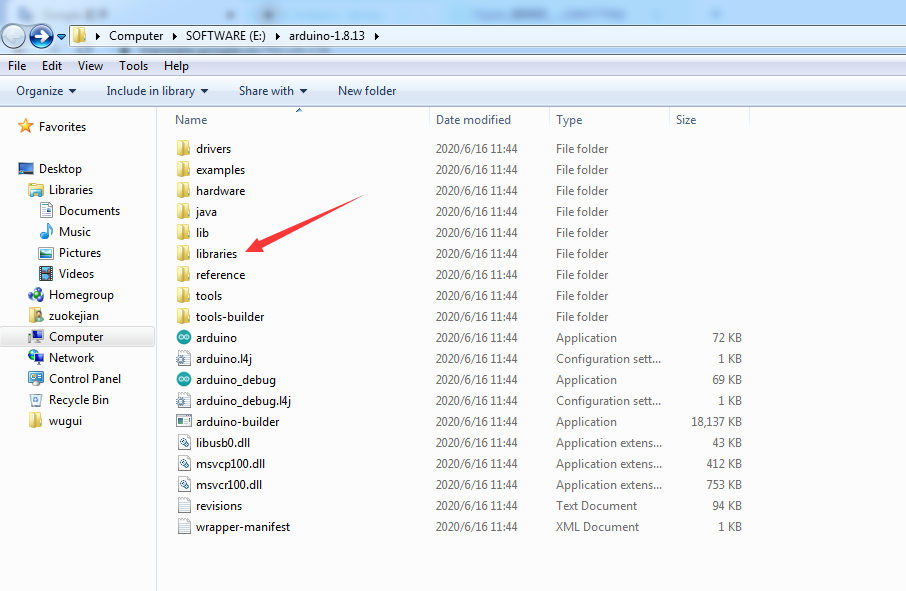Click the examples folder icon
This screenshot has height=591, width=906.
click(183, 169)
